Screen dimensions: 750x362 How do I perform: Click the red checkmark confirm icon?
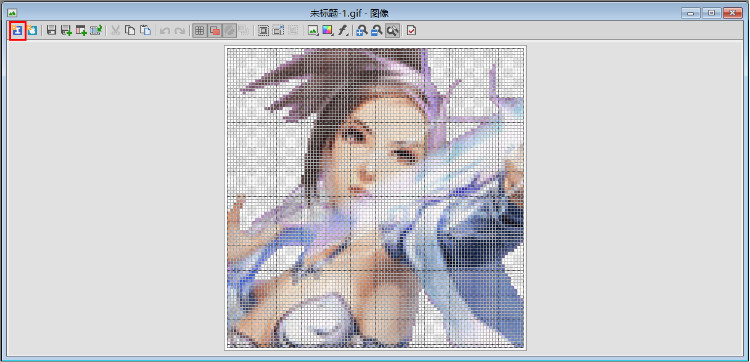point(411,31)
